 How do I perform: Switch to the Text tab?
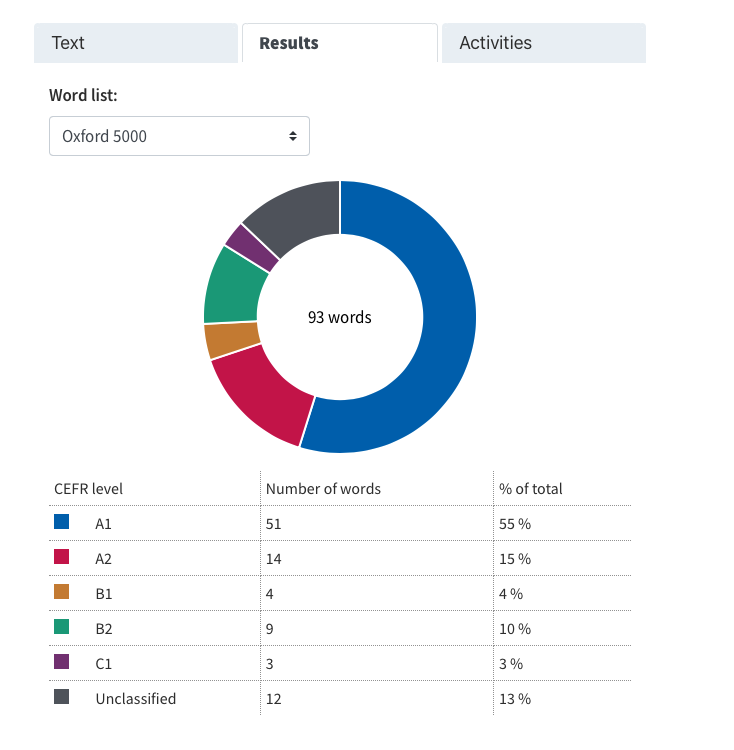(x=136, y=43)
